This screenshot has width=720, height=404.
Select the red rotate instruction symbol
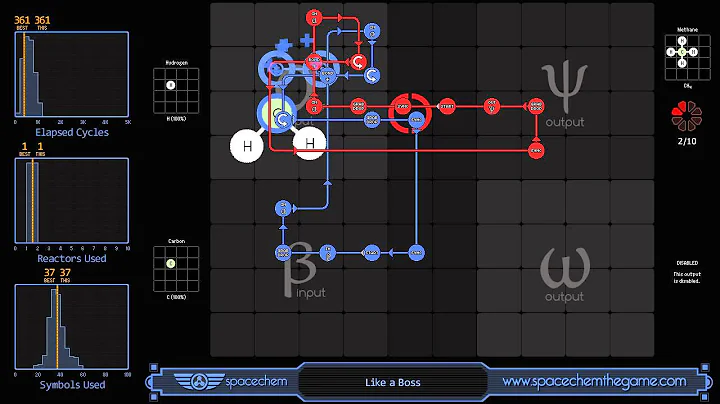pos(358,62)
